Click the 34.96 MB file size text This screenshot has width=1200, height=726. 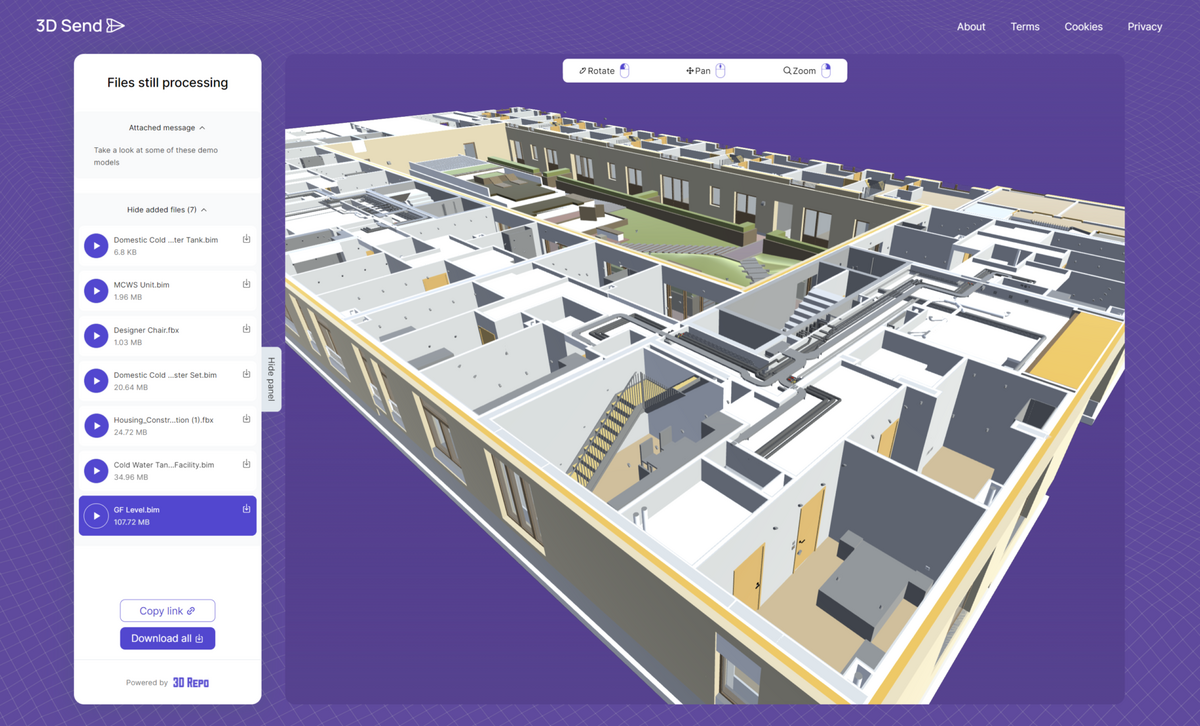click(x=131, y=477)
